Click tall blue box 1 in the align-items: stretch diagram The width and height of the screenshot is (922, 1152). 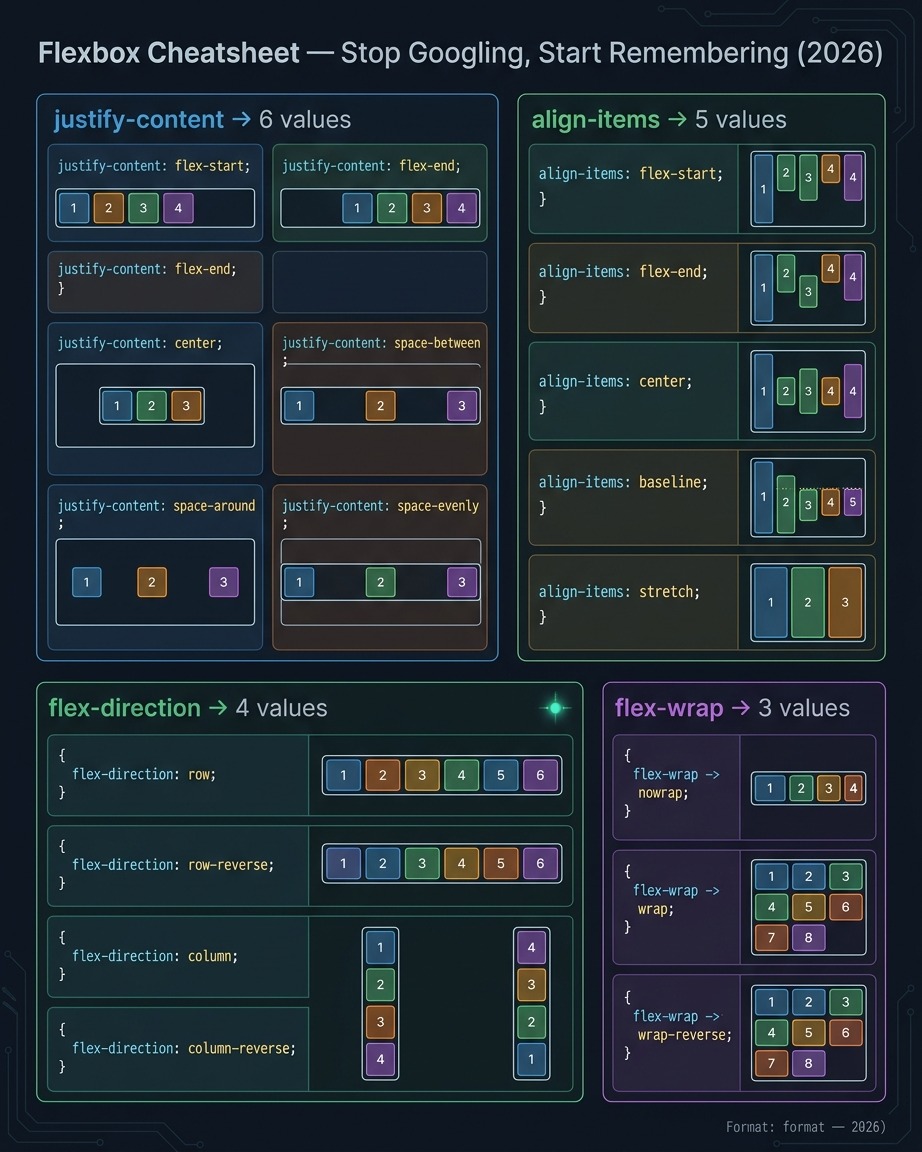pyautogui.click(x=771, y=602)
